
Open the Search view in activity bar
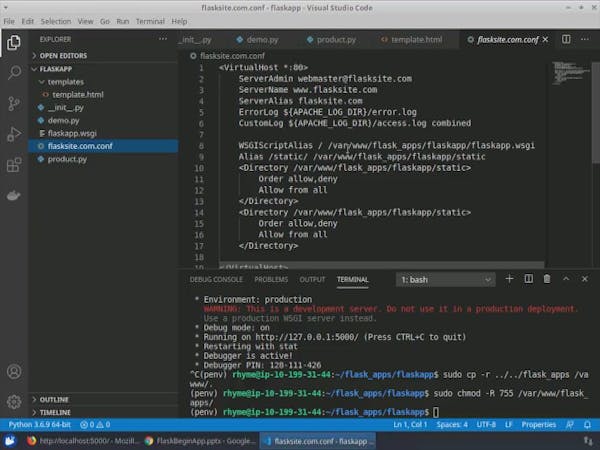[x=14, y=72]
